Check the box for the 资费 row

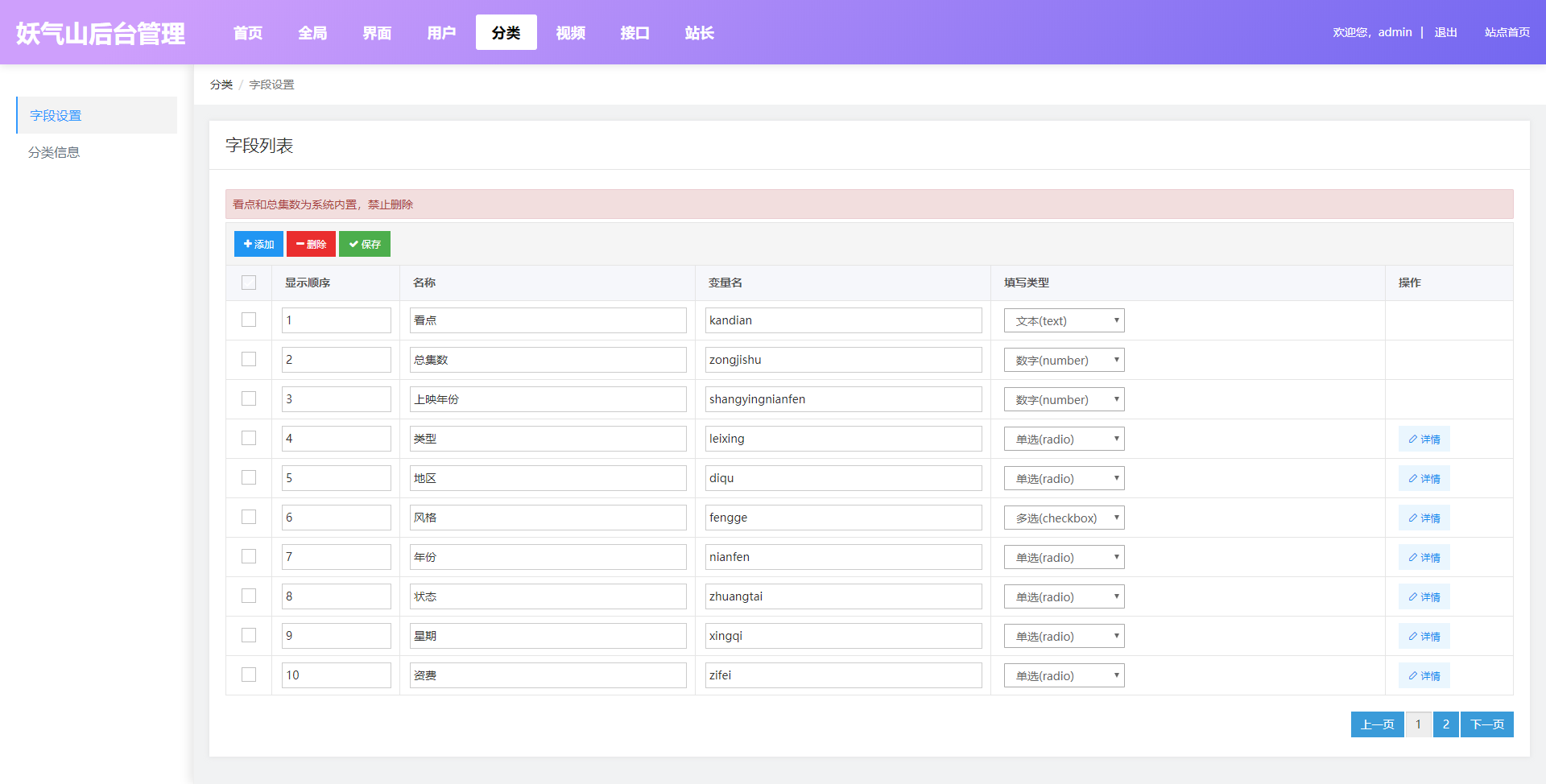click(x=249, y=675)
